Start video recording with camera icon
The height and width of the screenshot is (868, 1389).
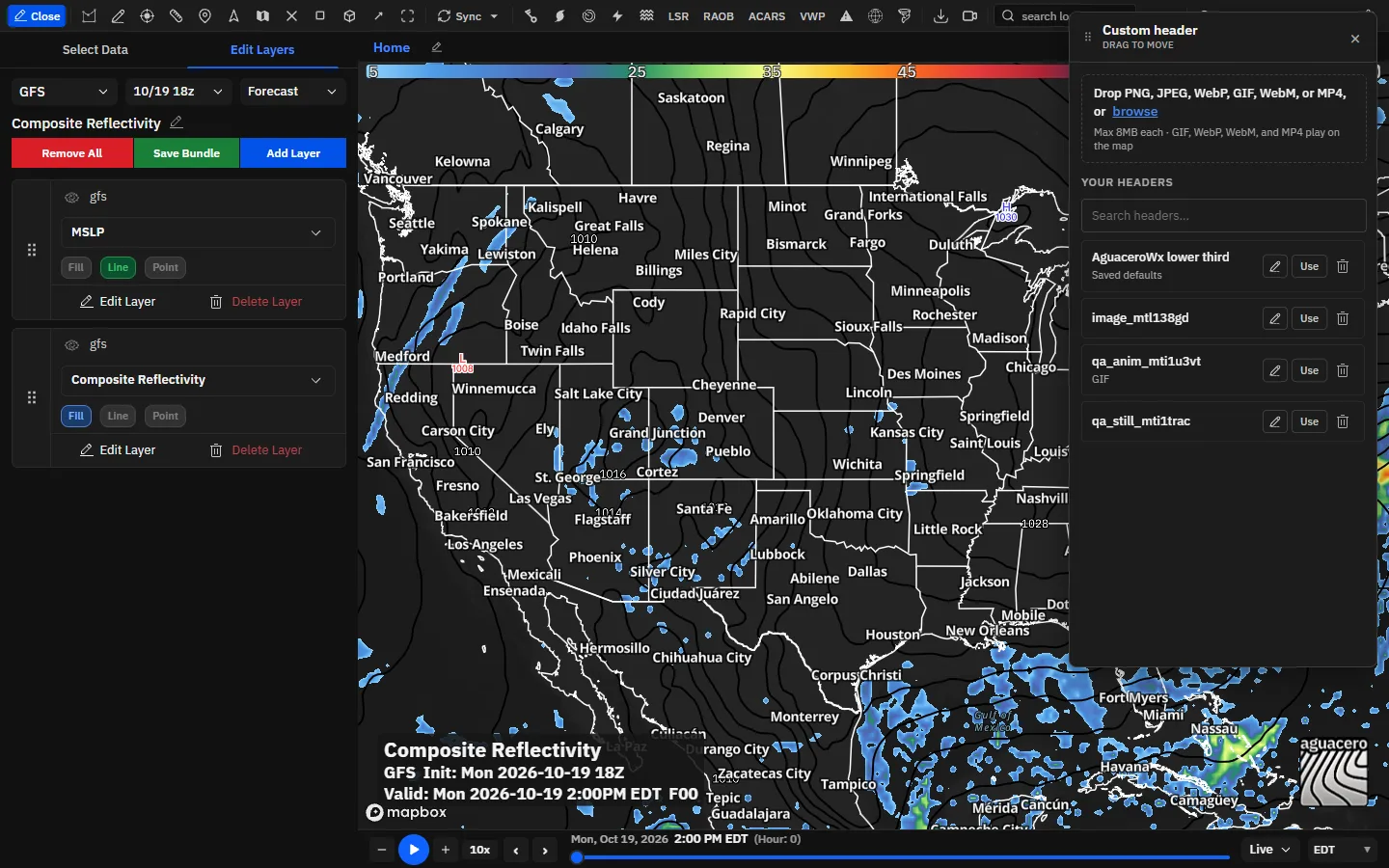(x=969, y=16)
